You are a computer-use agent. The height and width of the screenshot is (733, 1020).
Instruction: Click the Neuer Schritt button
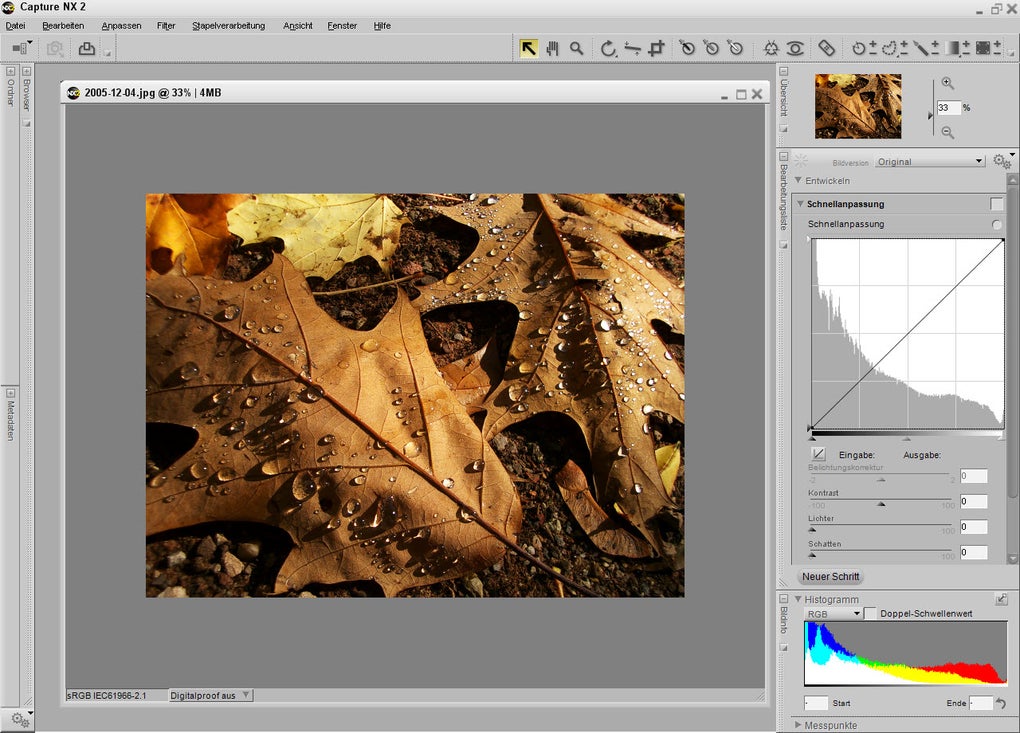coord(830,577)
